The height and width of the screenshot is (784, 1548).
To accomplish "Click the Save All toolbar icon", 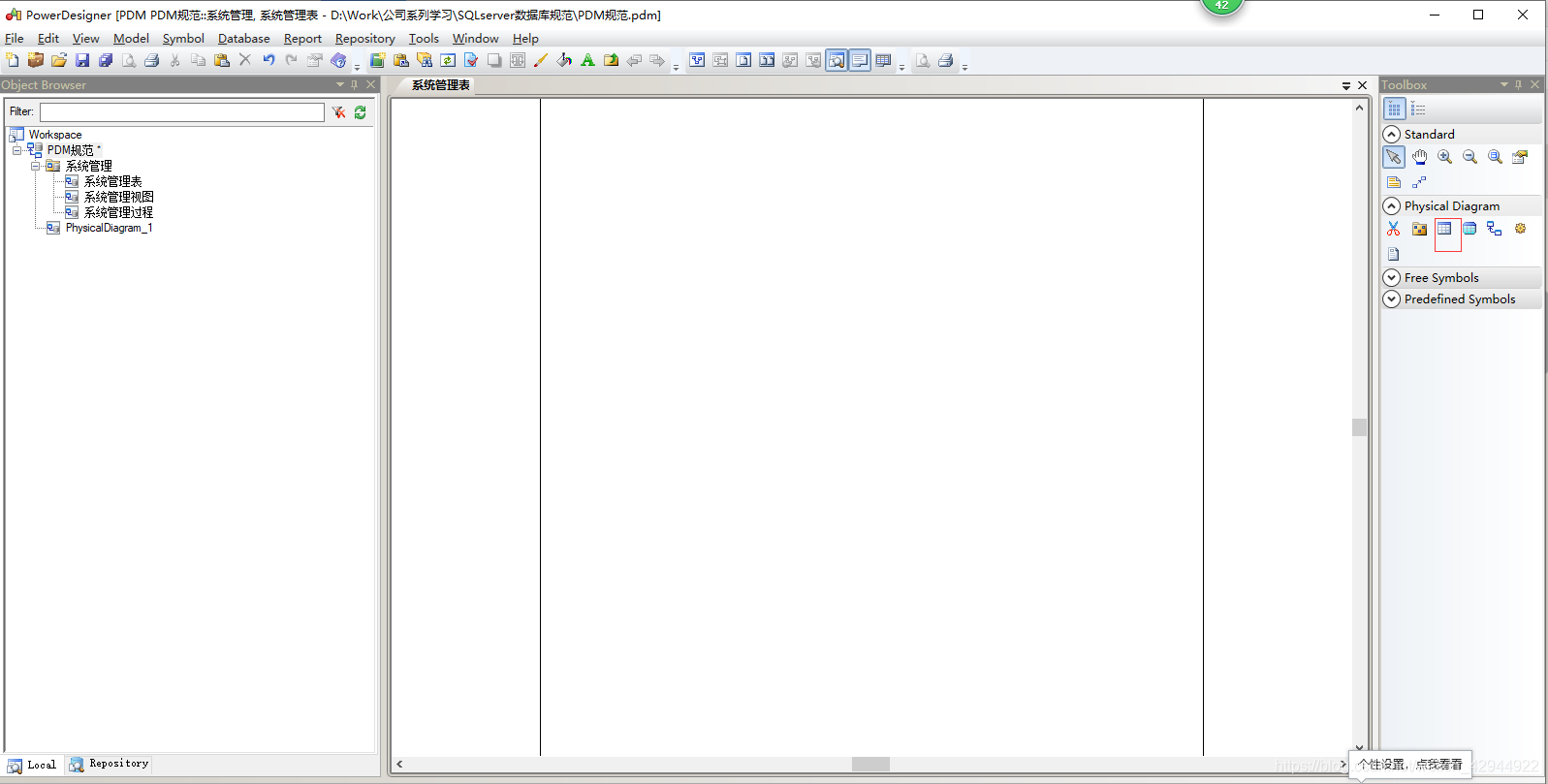I will pos(106,60).
